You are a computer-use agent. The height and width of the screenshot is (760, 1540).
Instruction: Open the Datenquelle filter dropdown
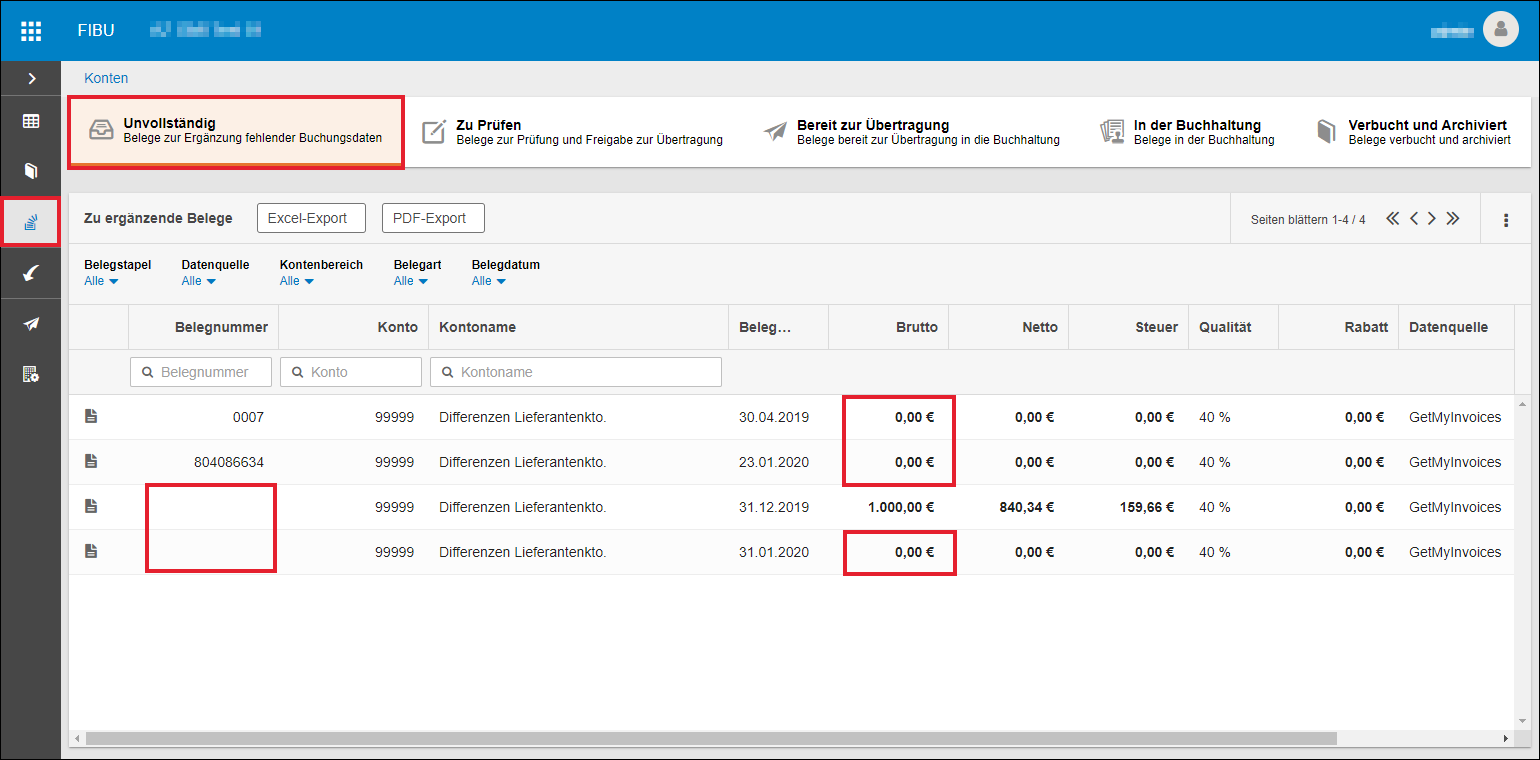[x=198, y=281]
